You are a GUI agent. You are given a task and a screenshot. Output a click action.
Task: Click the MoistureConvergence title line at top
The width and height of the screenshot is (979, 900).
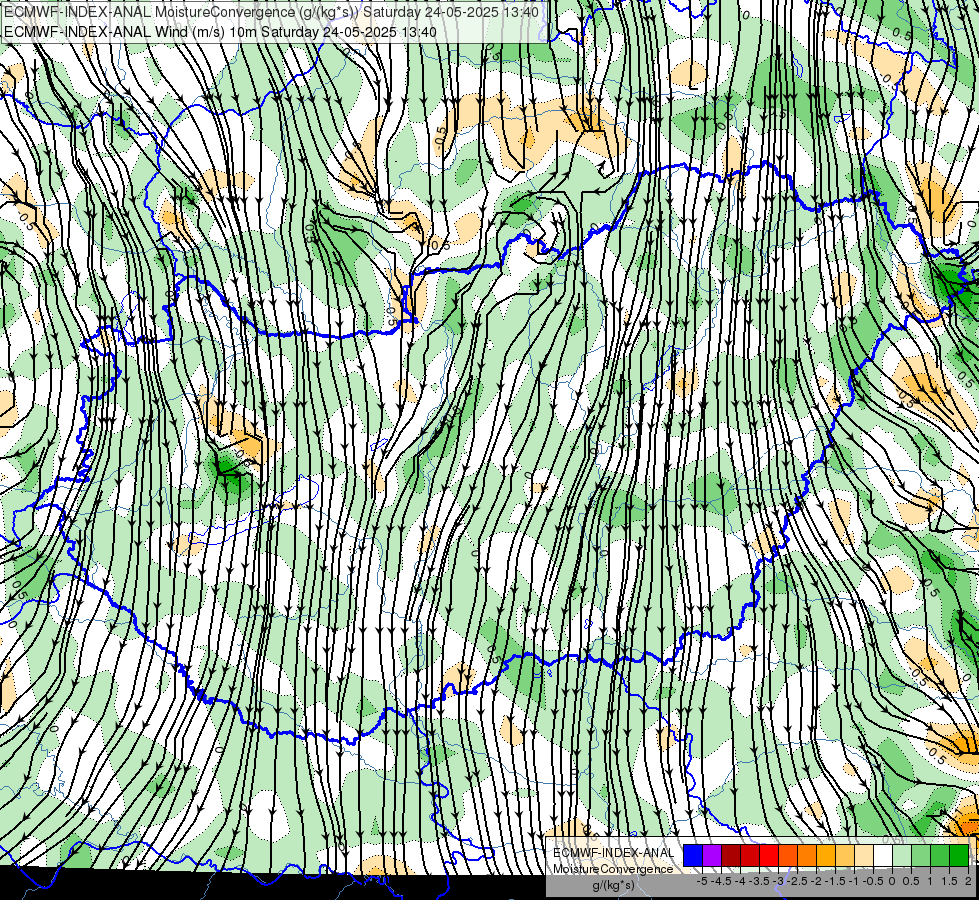pos(271,12)
